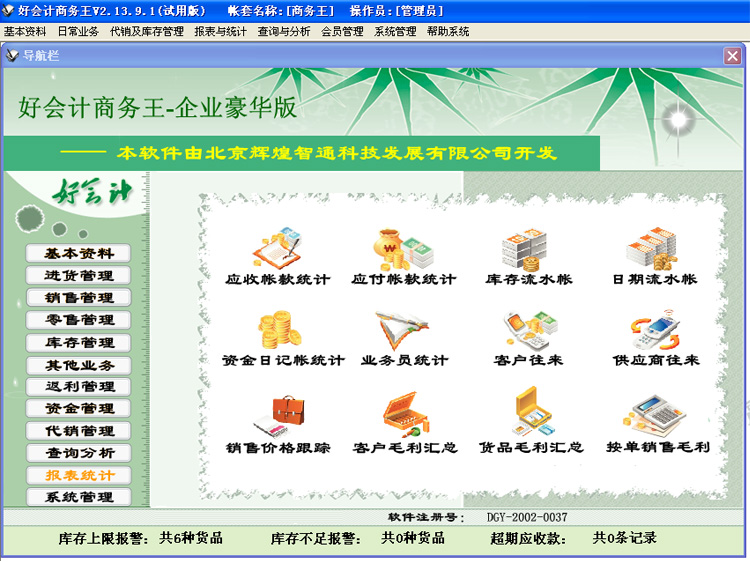The width and height of the screenshot is (750, 562).
Task: Click the 共6种货品 count
Action: (191, 538)
